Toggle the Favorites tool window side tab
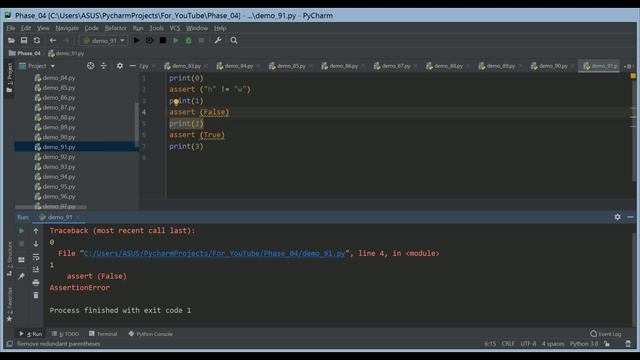Image resolution: width=640 pixels, height=360 pixels. point(10,304)
